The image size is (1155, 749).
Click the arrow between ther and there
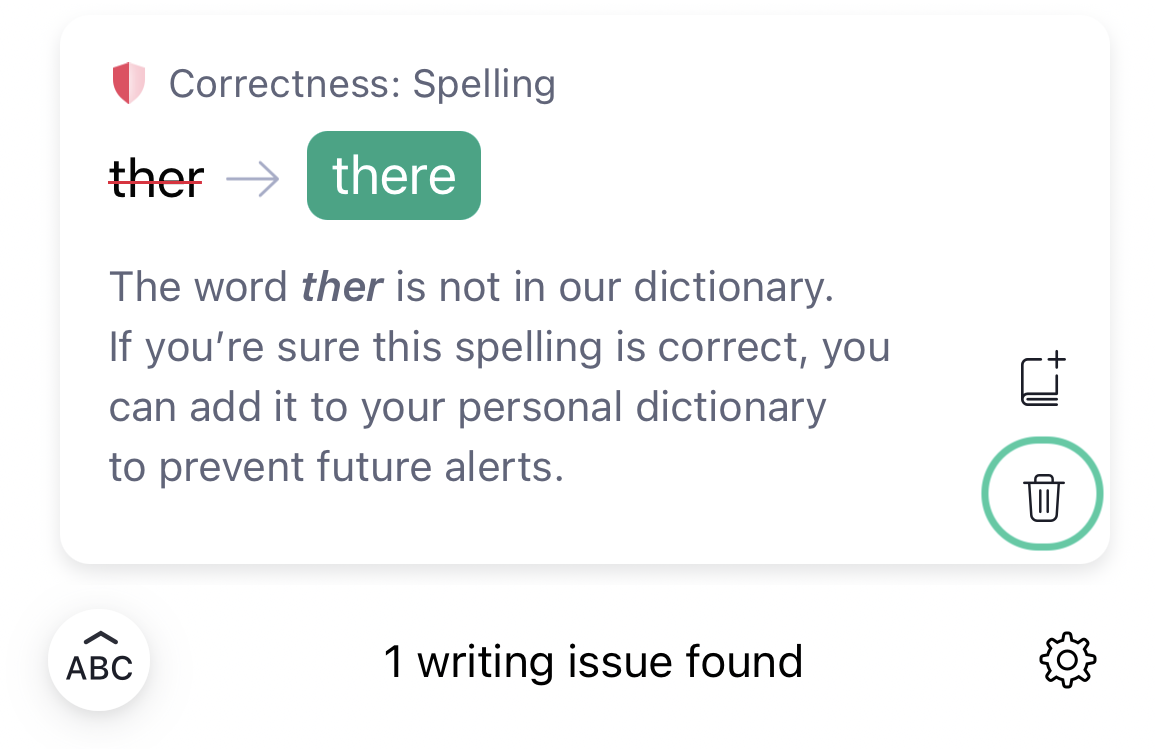[x=253, y=178]
